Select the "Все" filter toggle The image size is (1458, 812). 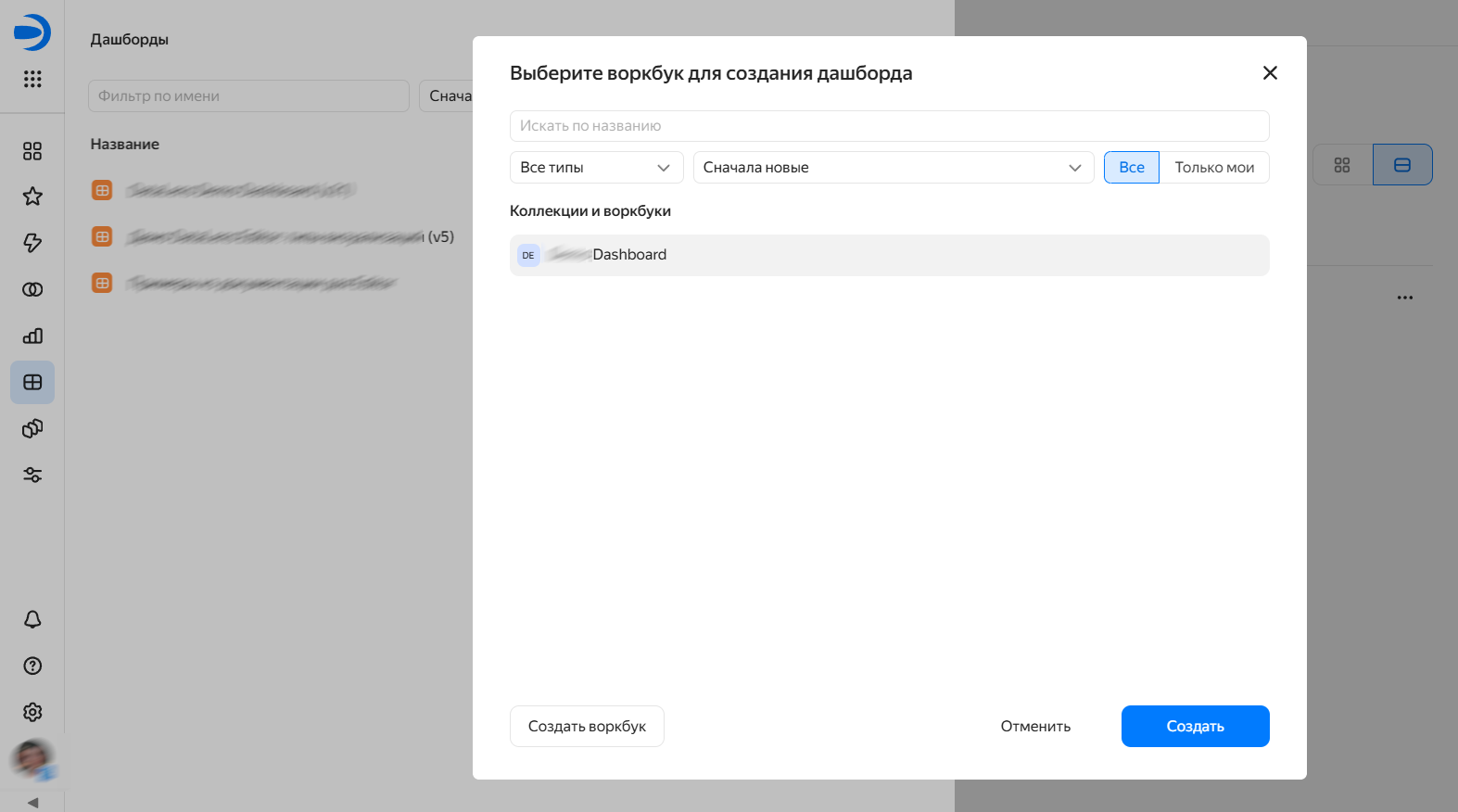point(1131,168)
